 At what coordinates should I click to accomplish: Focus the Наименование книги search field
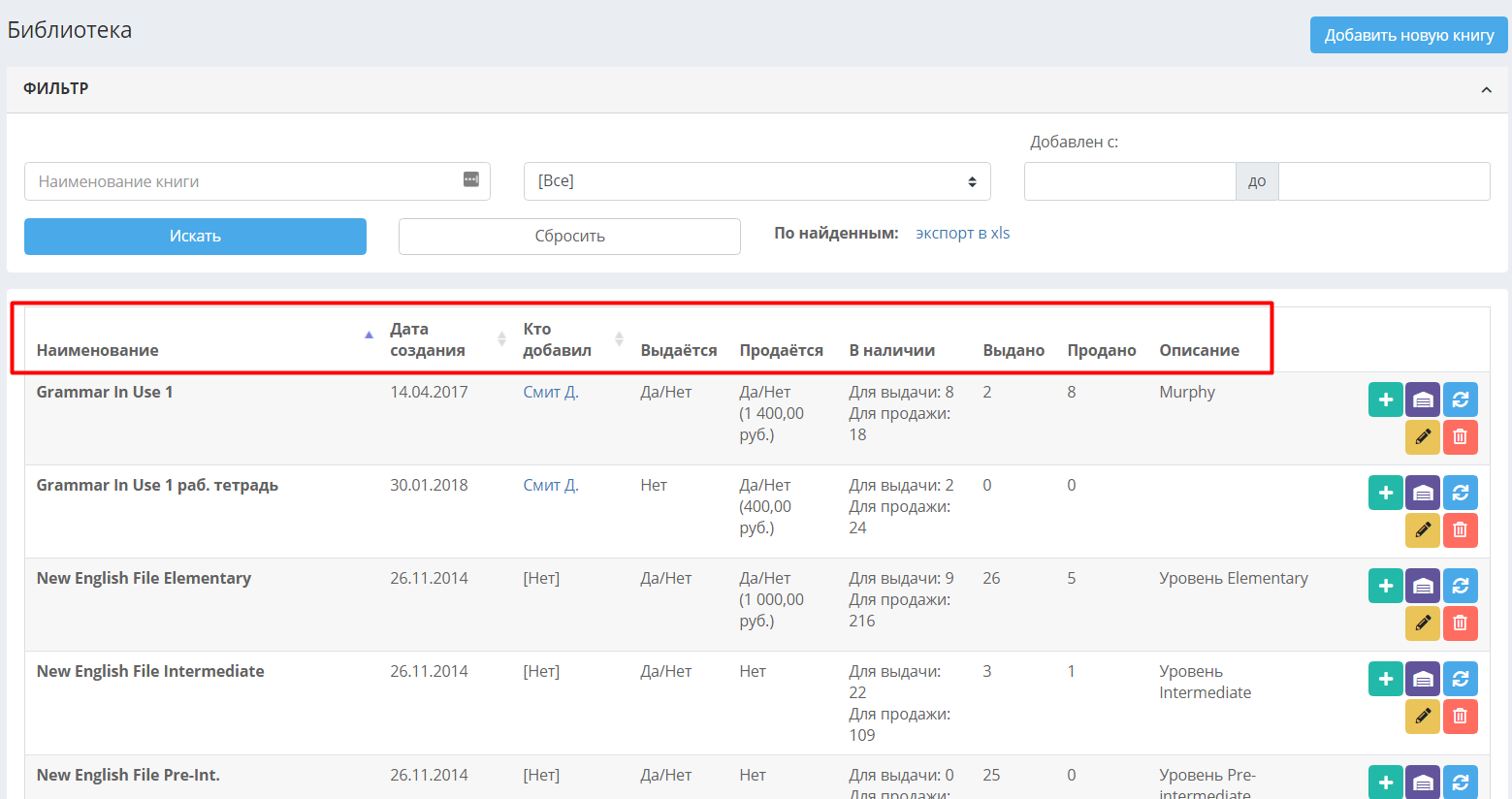tap(257, 181)
